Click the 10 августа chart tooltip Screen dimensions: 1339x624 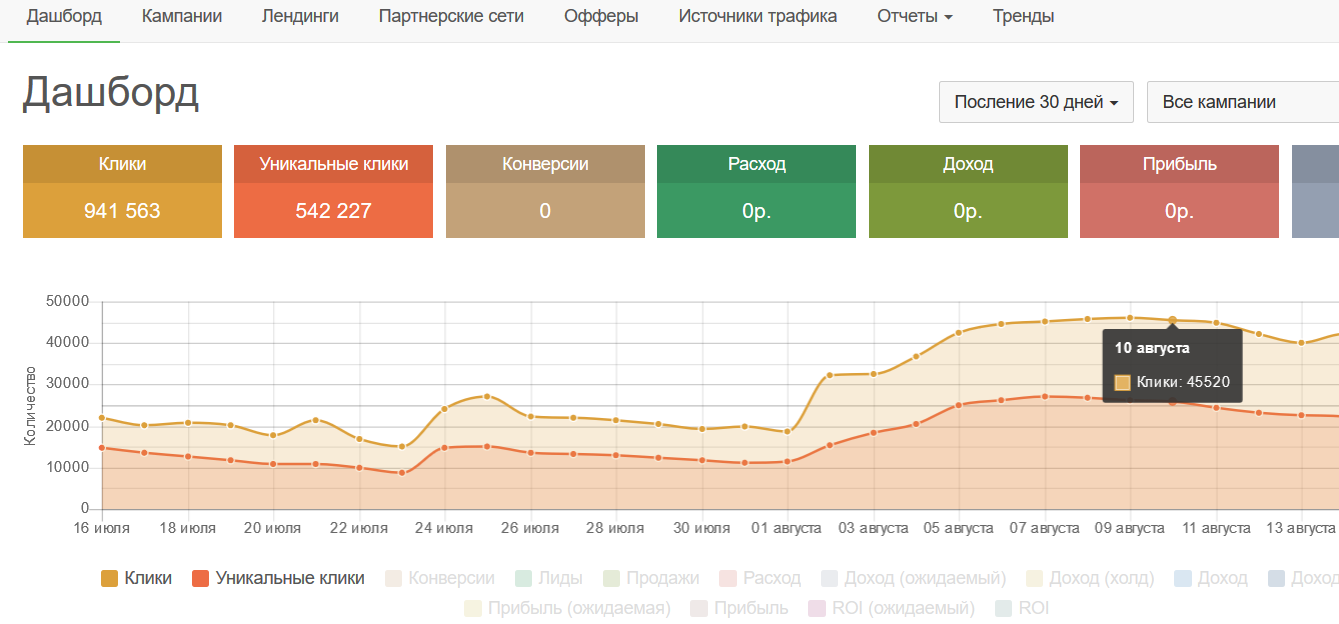[x=1172, y=366]
